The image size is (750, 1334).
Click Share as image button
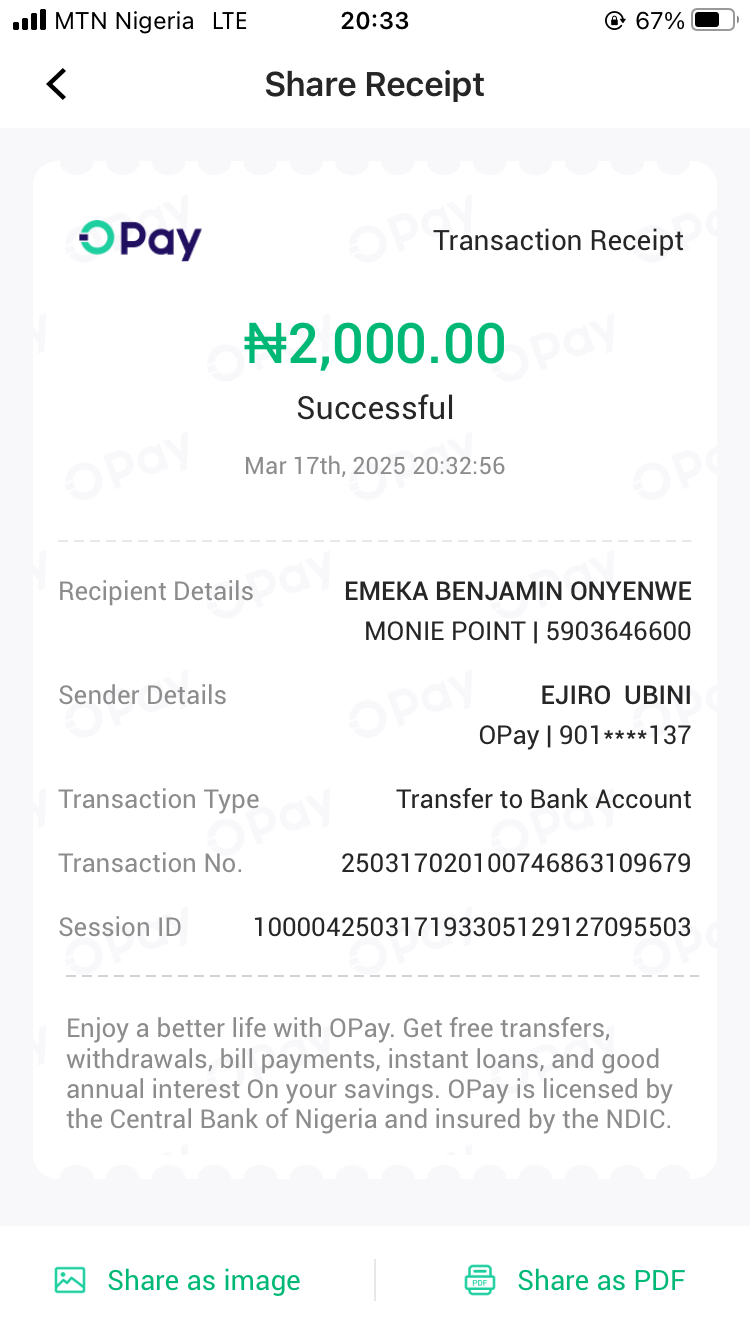tap(203, 1280)
